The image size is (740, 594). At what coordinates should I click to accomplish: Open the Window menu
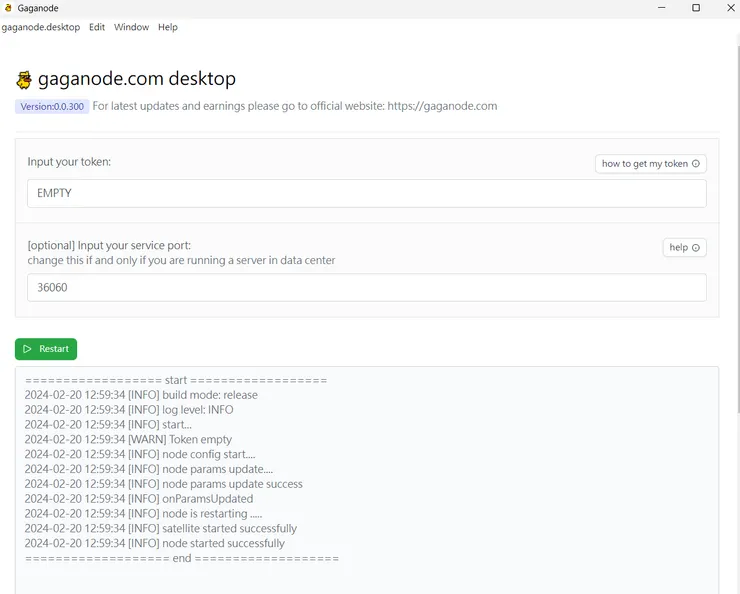(x=131, y=27)
